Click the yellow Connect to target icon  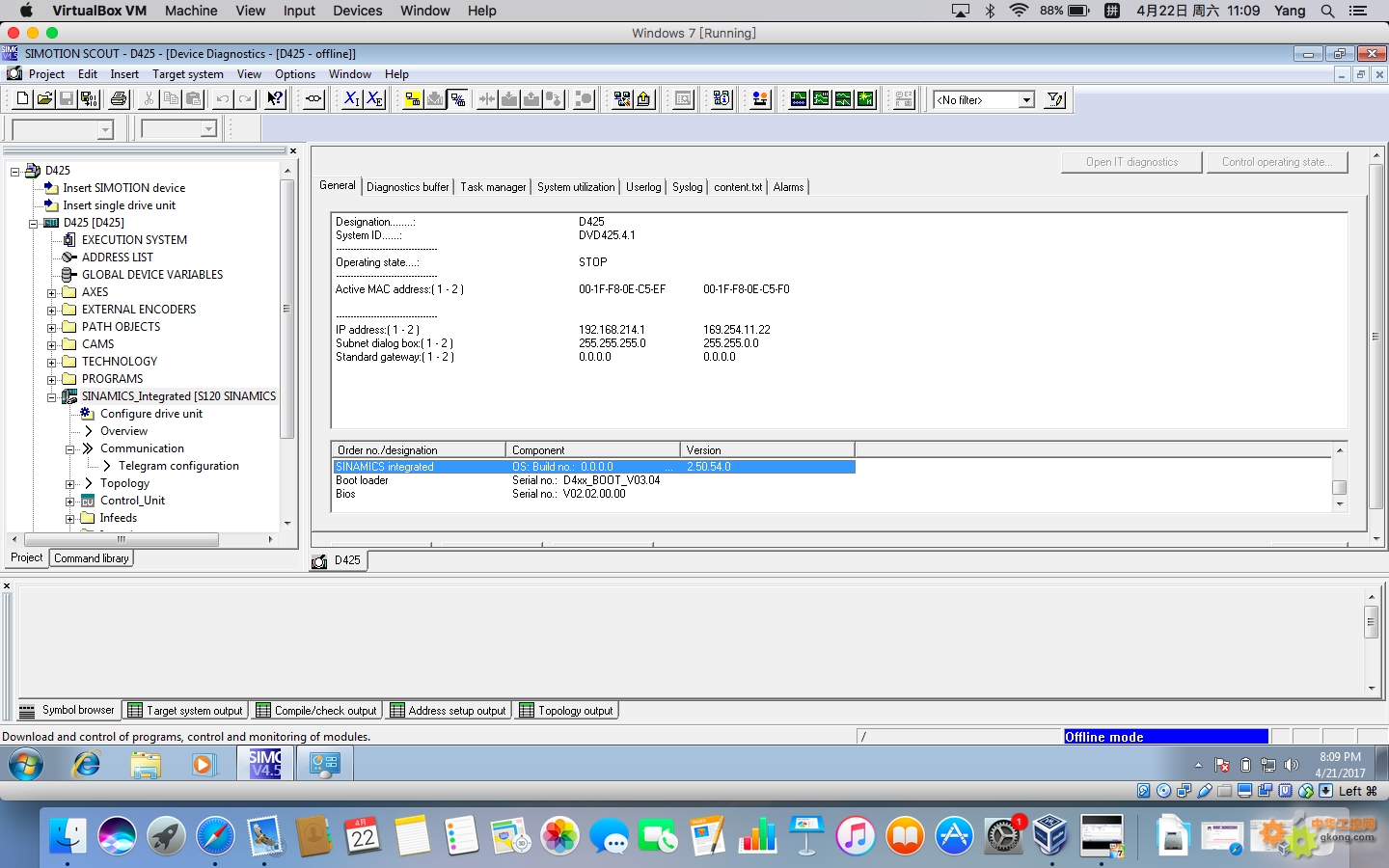[413, 98]
